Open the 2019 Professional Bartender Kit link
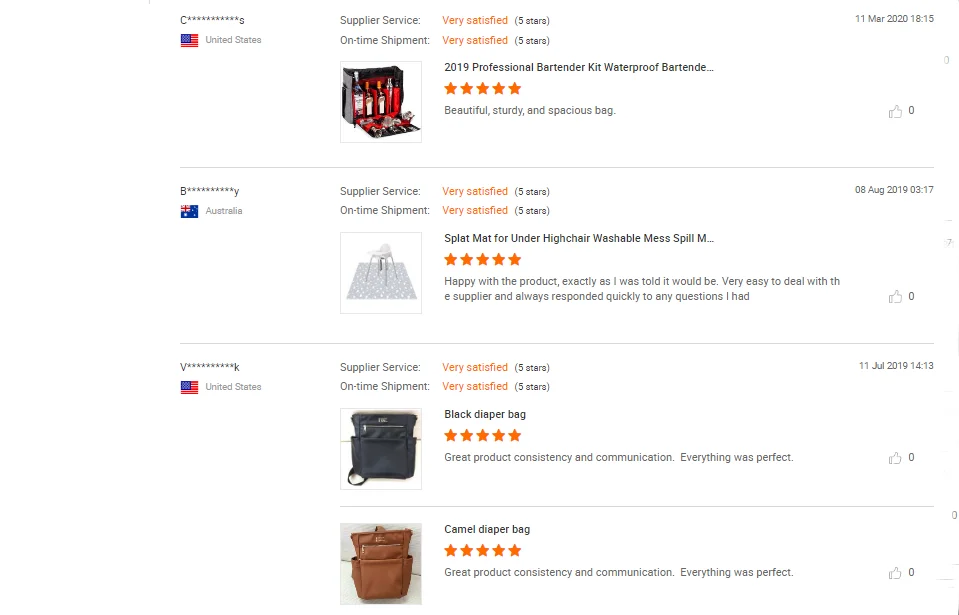This screenshot has height=615, width=959. coord(579,67)
